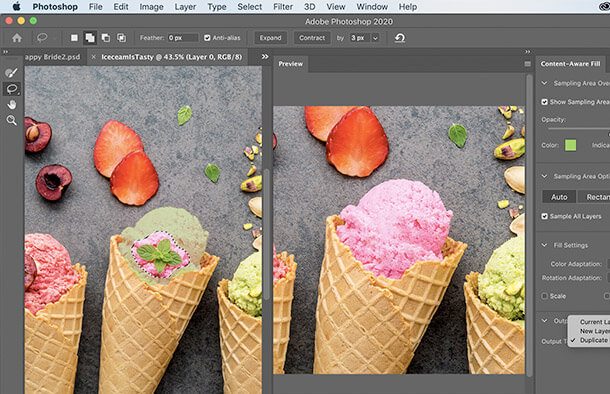Open the File menu
Viewport: 610px width, 394px height.
tap(96, 7)
